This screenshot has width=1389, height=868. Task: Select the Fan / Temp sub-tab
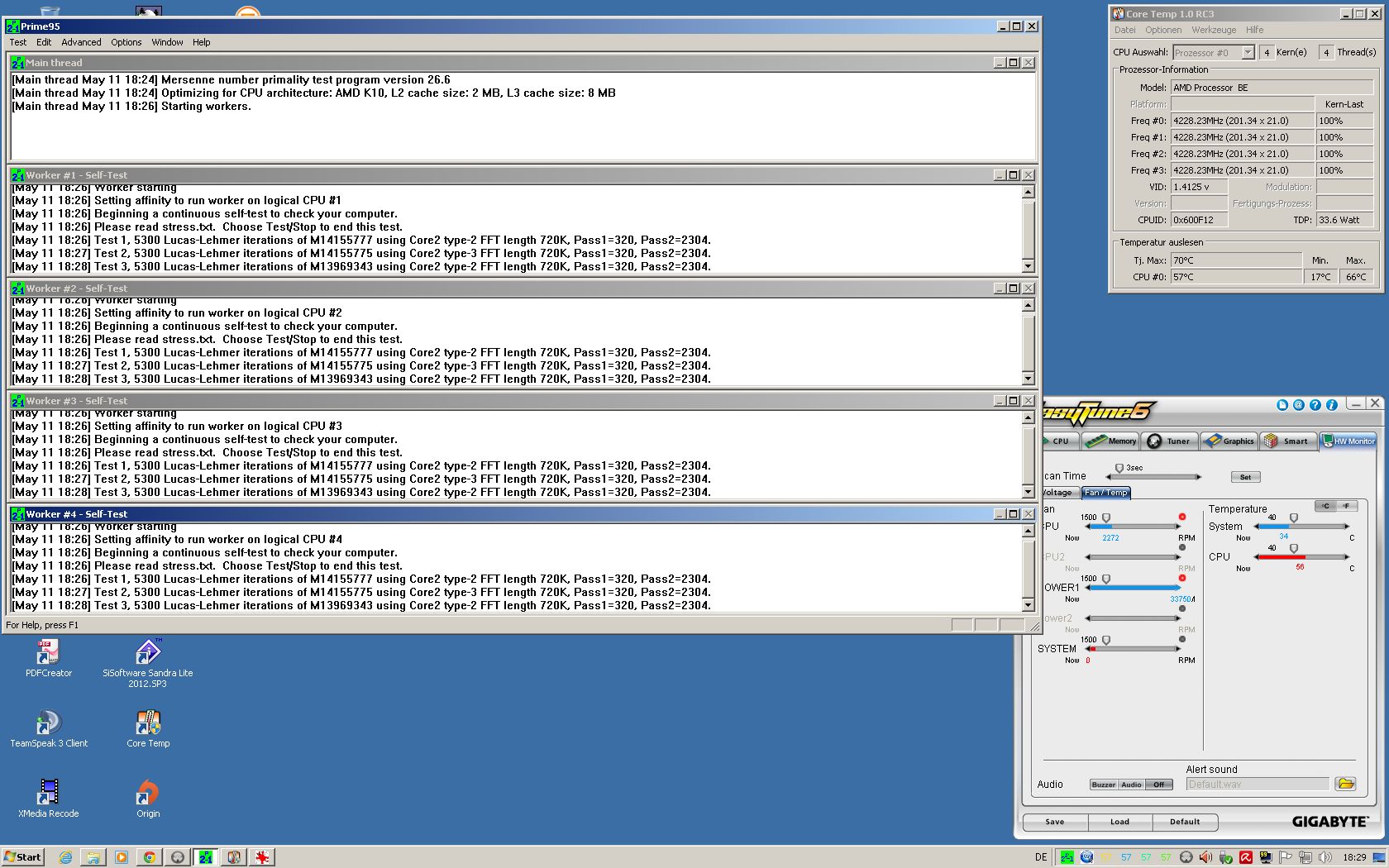(x=1105, y=493)
